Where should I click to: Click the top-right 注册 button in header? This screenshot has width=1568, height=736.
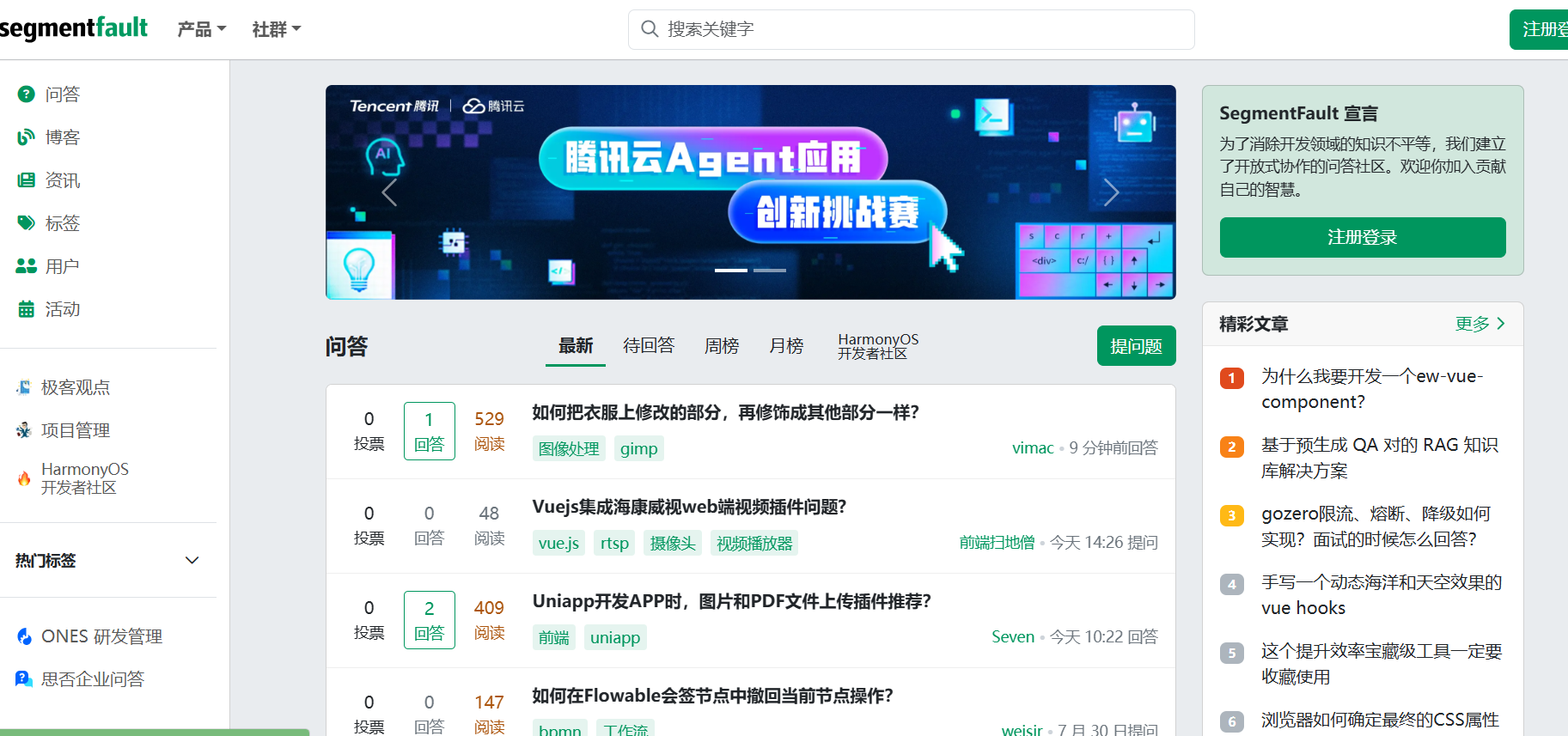coord(1540,29)
